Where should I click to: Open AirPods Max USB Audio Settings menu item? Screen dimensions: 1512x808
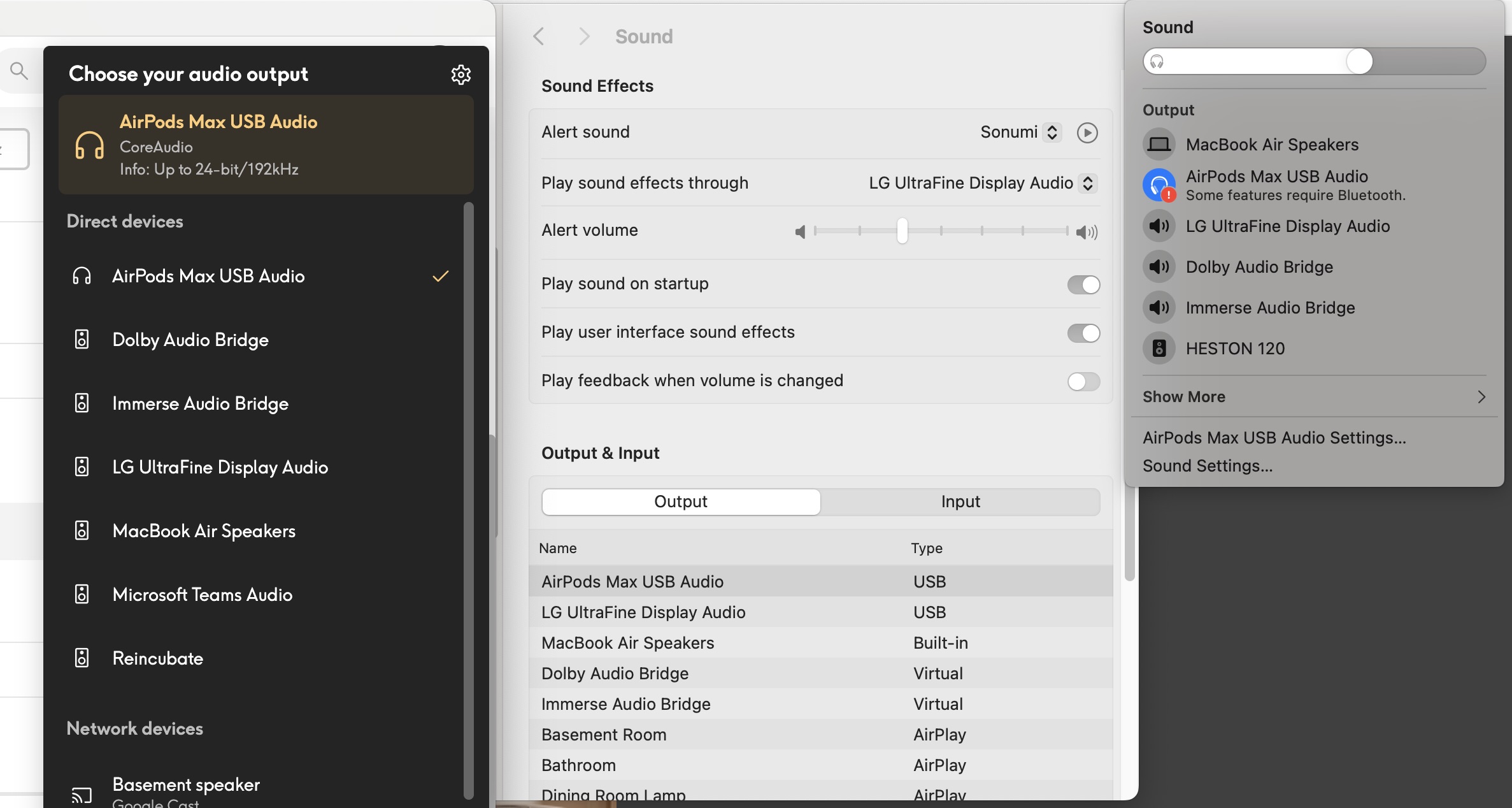coord(1274,438)
